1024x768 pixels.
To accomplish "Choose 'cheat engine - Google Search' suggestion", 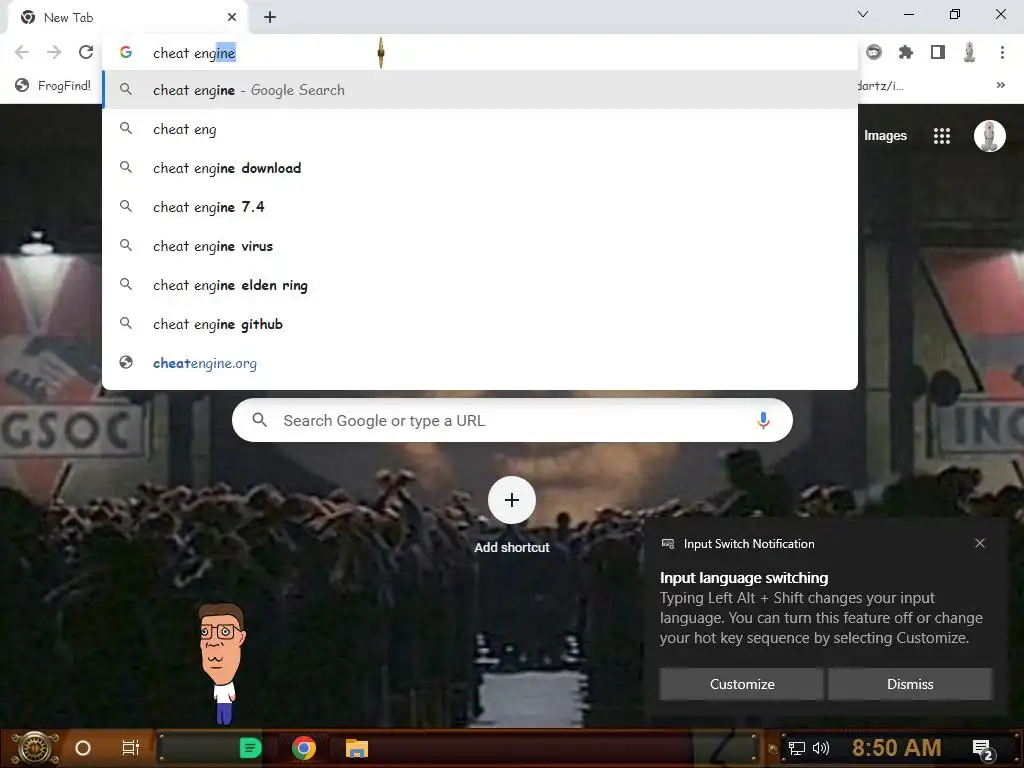I will [480, 90].
